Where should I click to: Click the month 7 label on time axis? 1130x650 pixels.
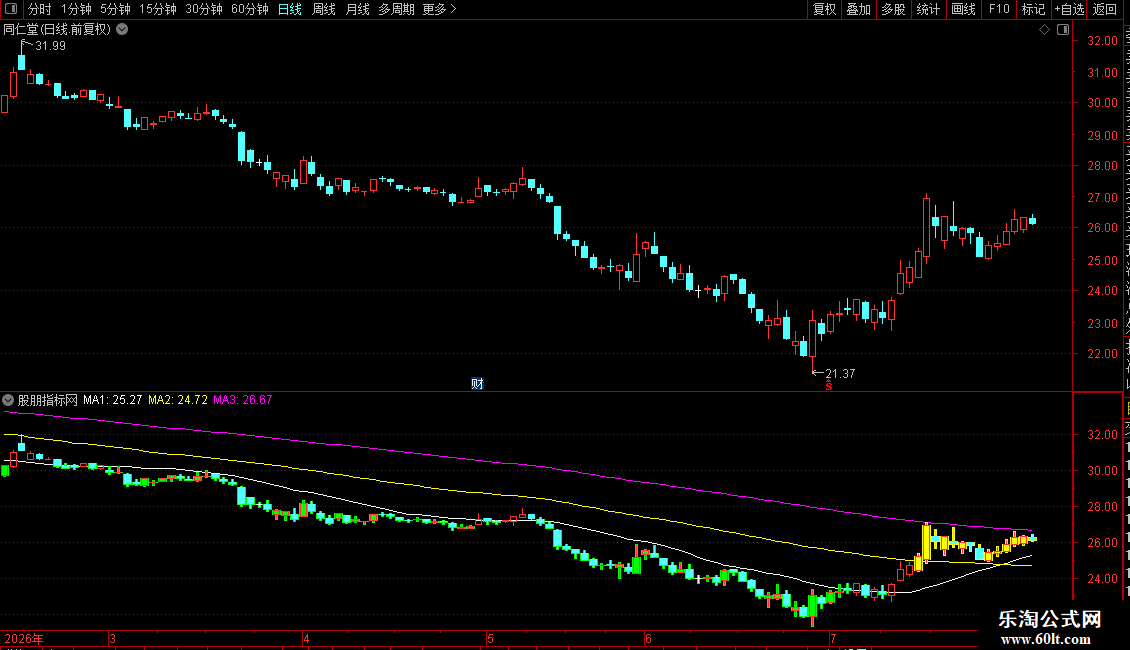pos(833,638)
